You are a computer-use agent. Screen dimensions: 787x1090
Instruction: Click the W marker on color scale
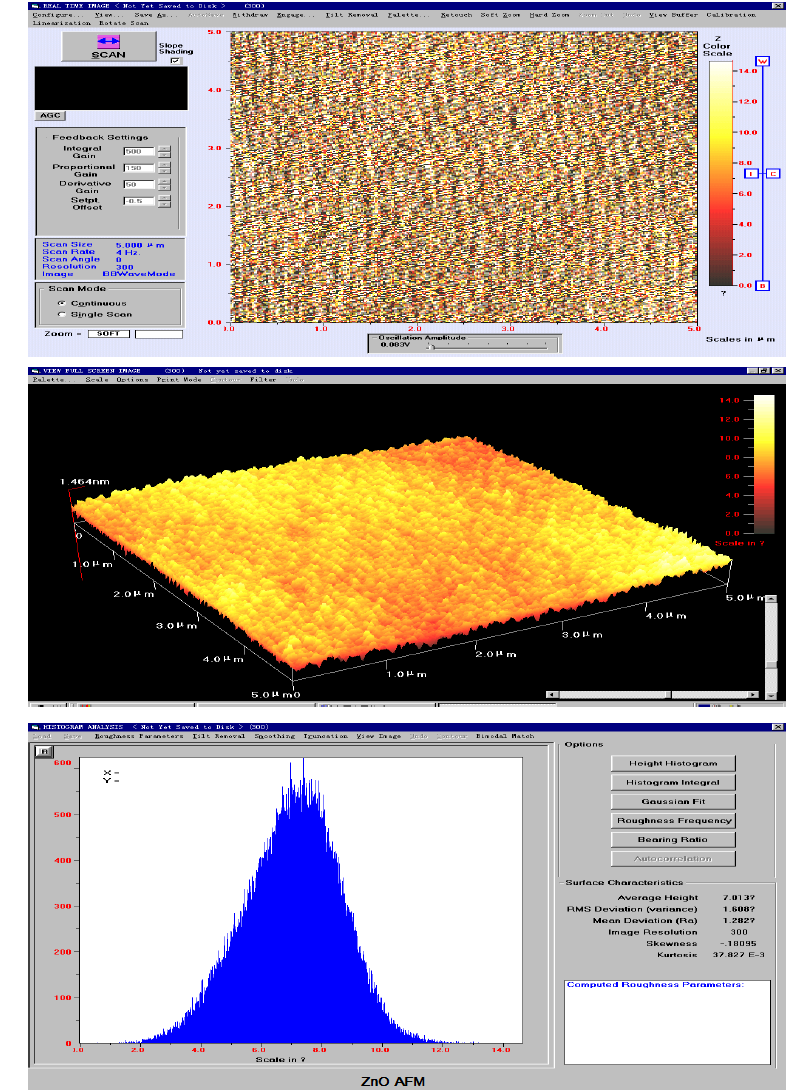point(763,62)
